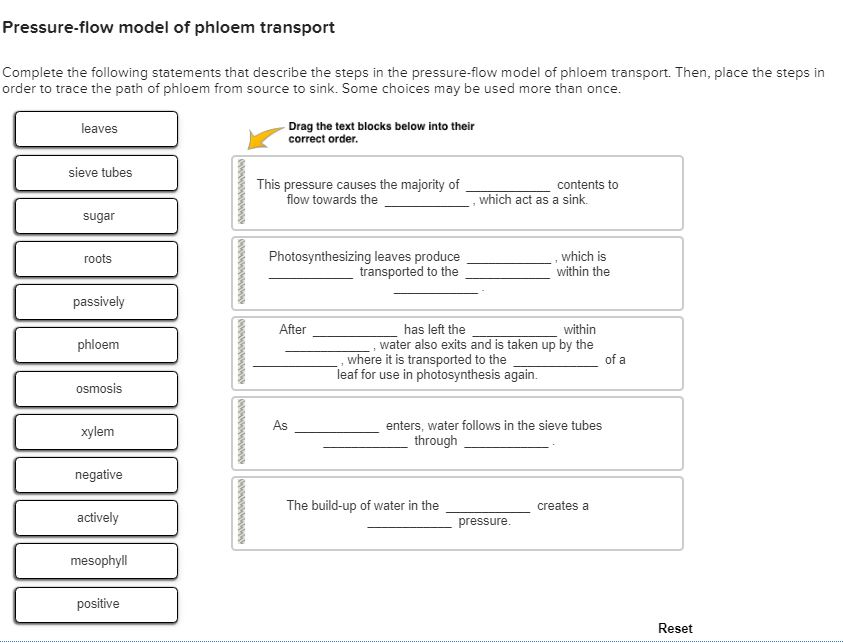843x643 pixels.
Task: Click the 'xylem' choice block
Action: tap(96, 431)
